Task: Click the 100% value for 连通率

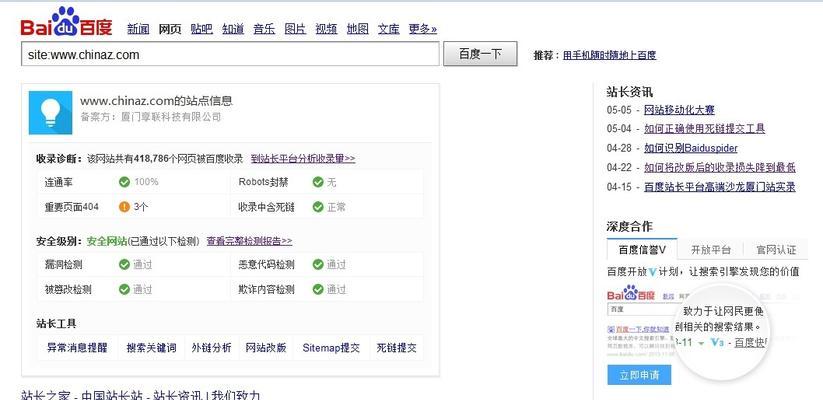Action: [x=146, y=182]
